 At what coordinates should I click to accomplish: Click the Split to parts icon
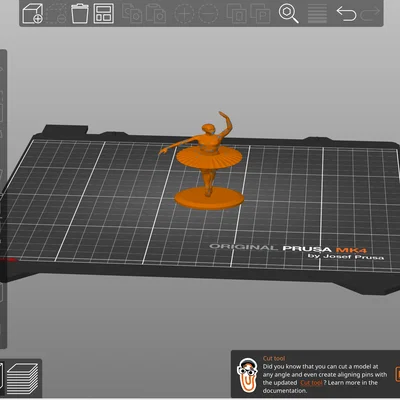coord(260,14)
